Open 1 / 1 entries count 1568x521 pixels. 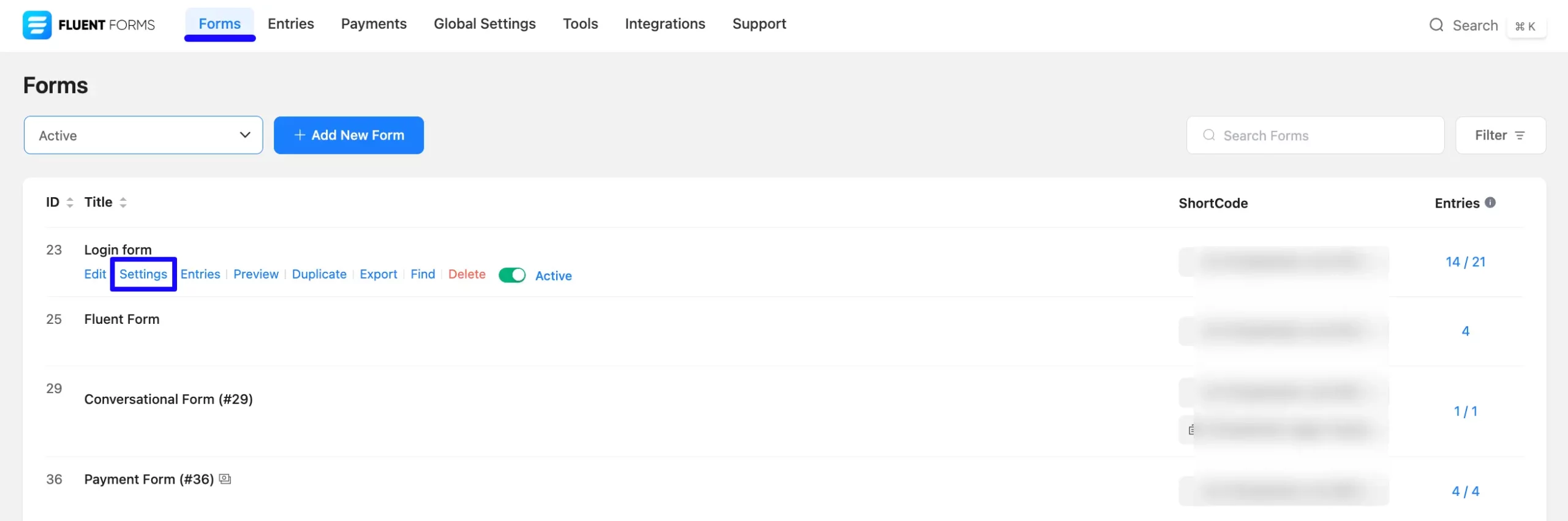tap(1466, 411)
